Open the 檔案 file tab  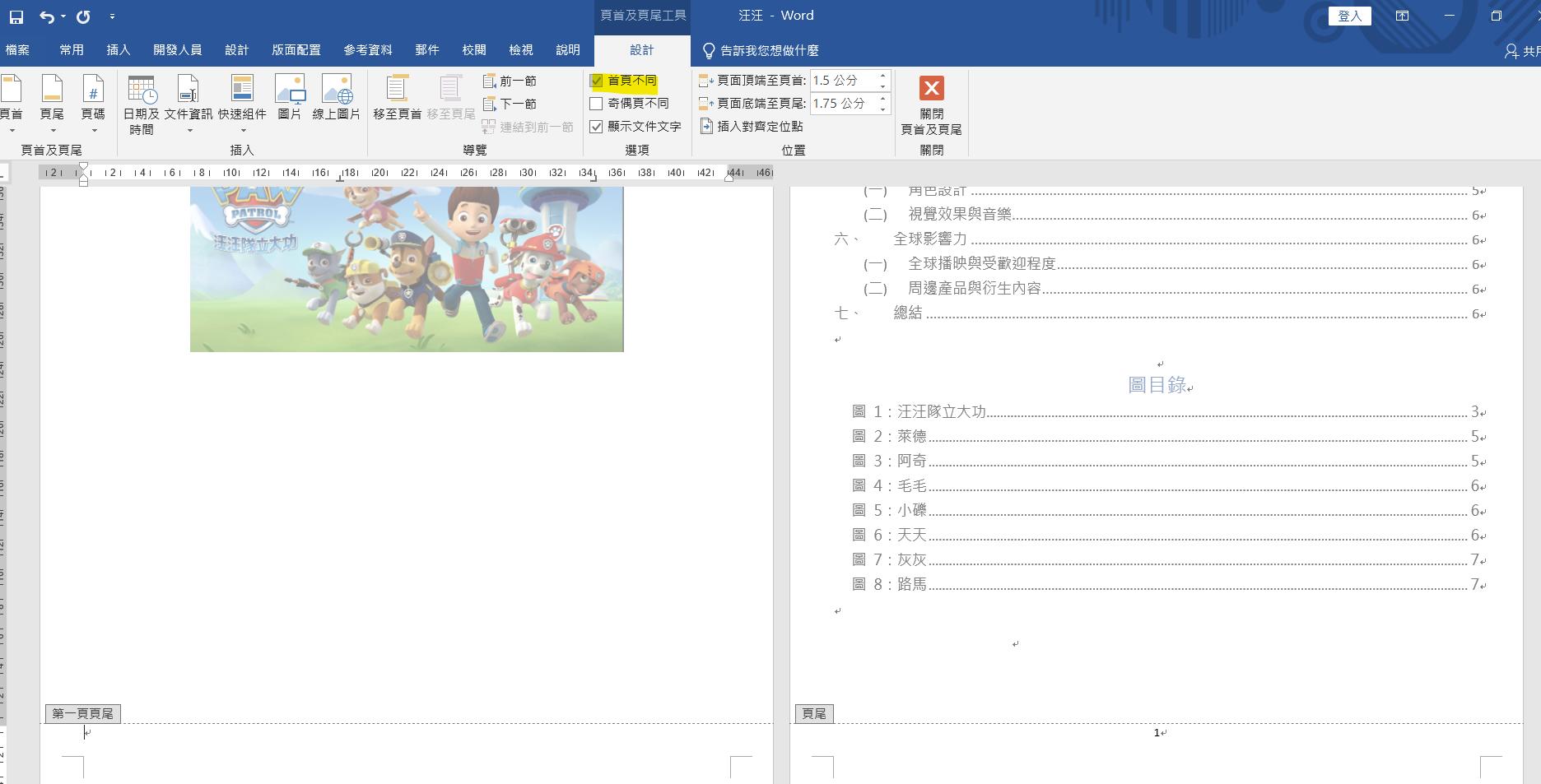pyautogui.click(x=17, y=50)
